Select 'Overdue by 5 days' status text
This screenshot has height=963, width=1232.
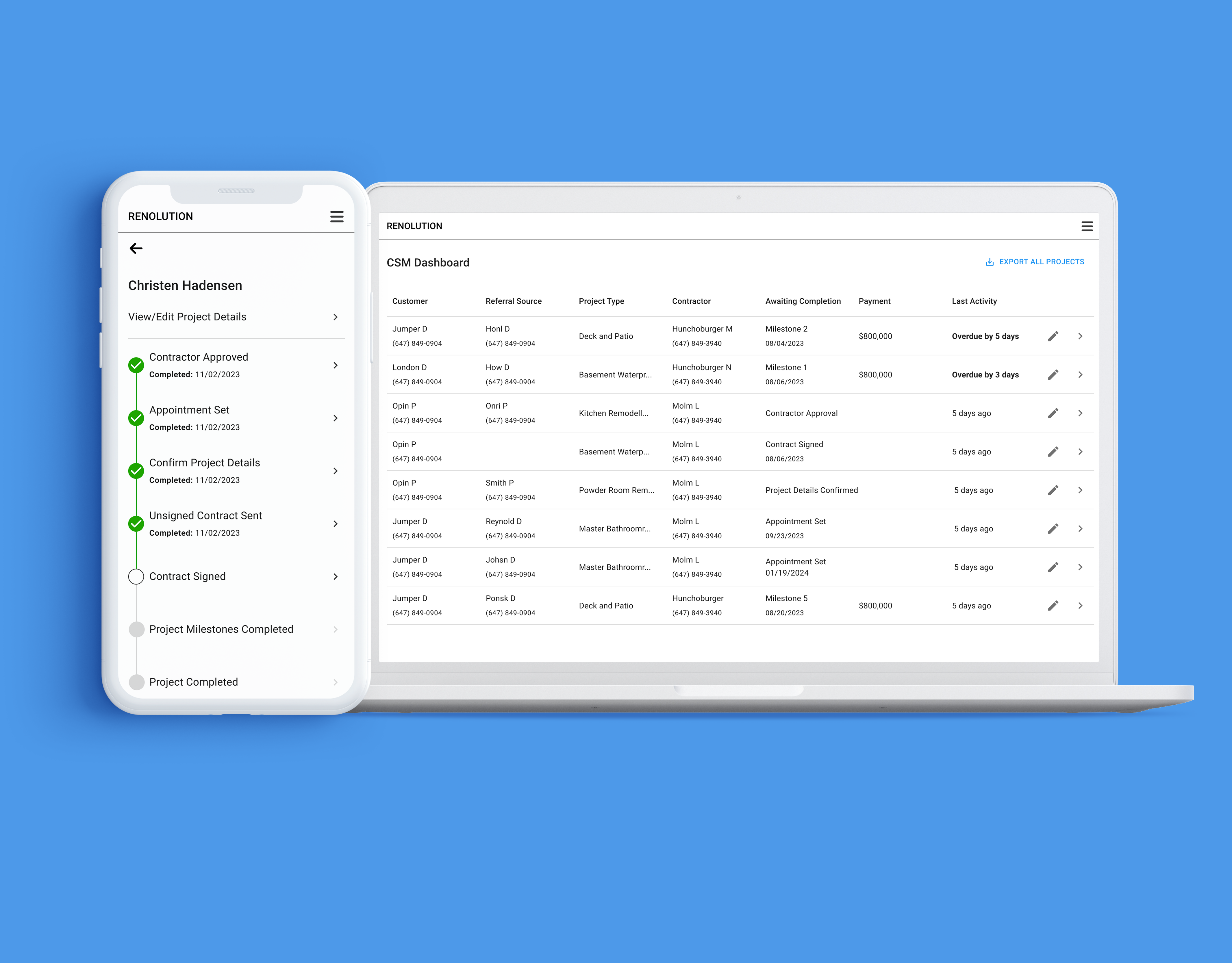(x=985, y=336)
